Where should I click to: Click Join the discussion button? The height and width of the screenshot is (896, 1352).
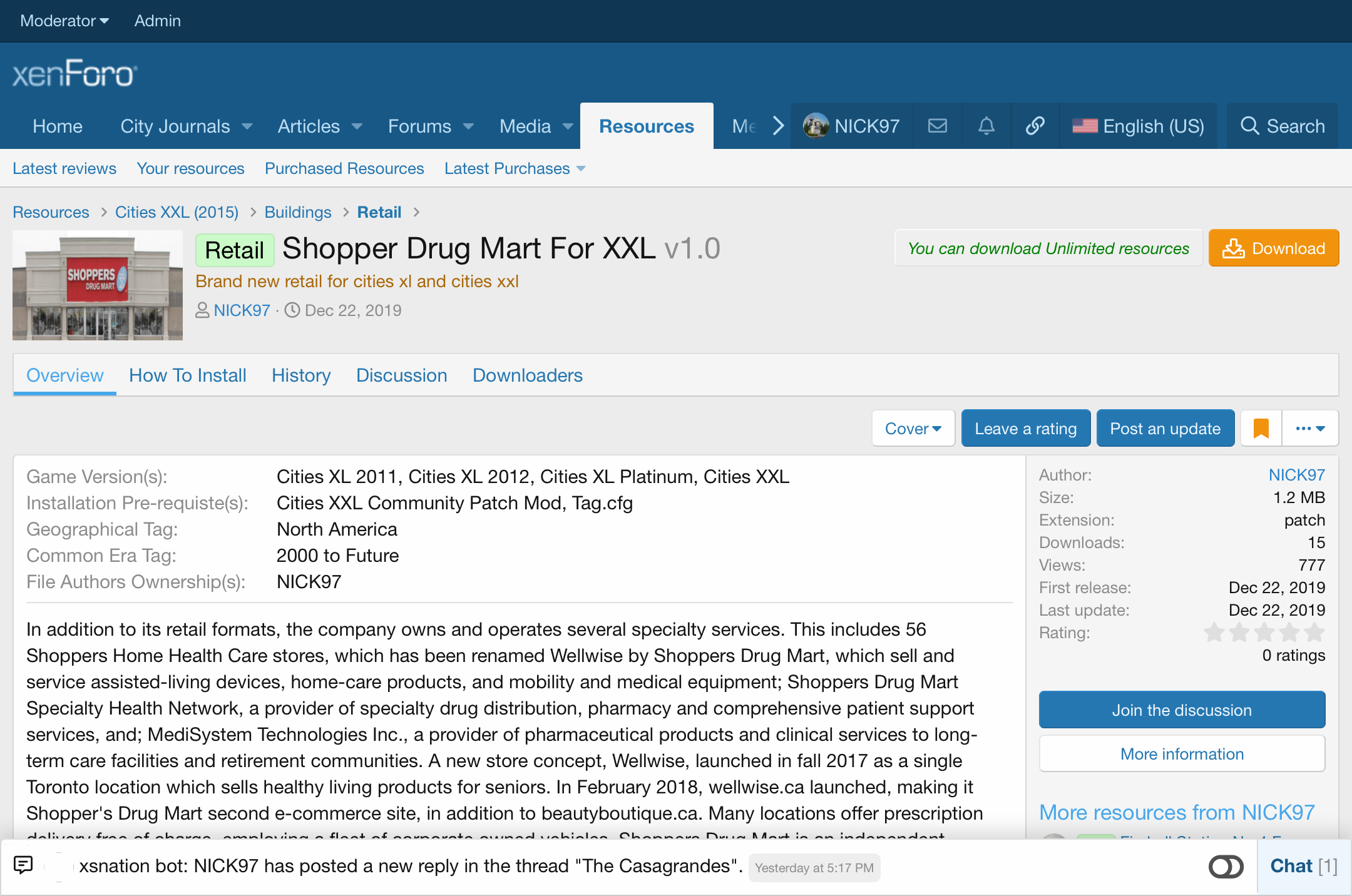(1181, 710)
